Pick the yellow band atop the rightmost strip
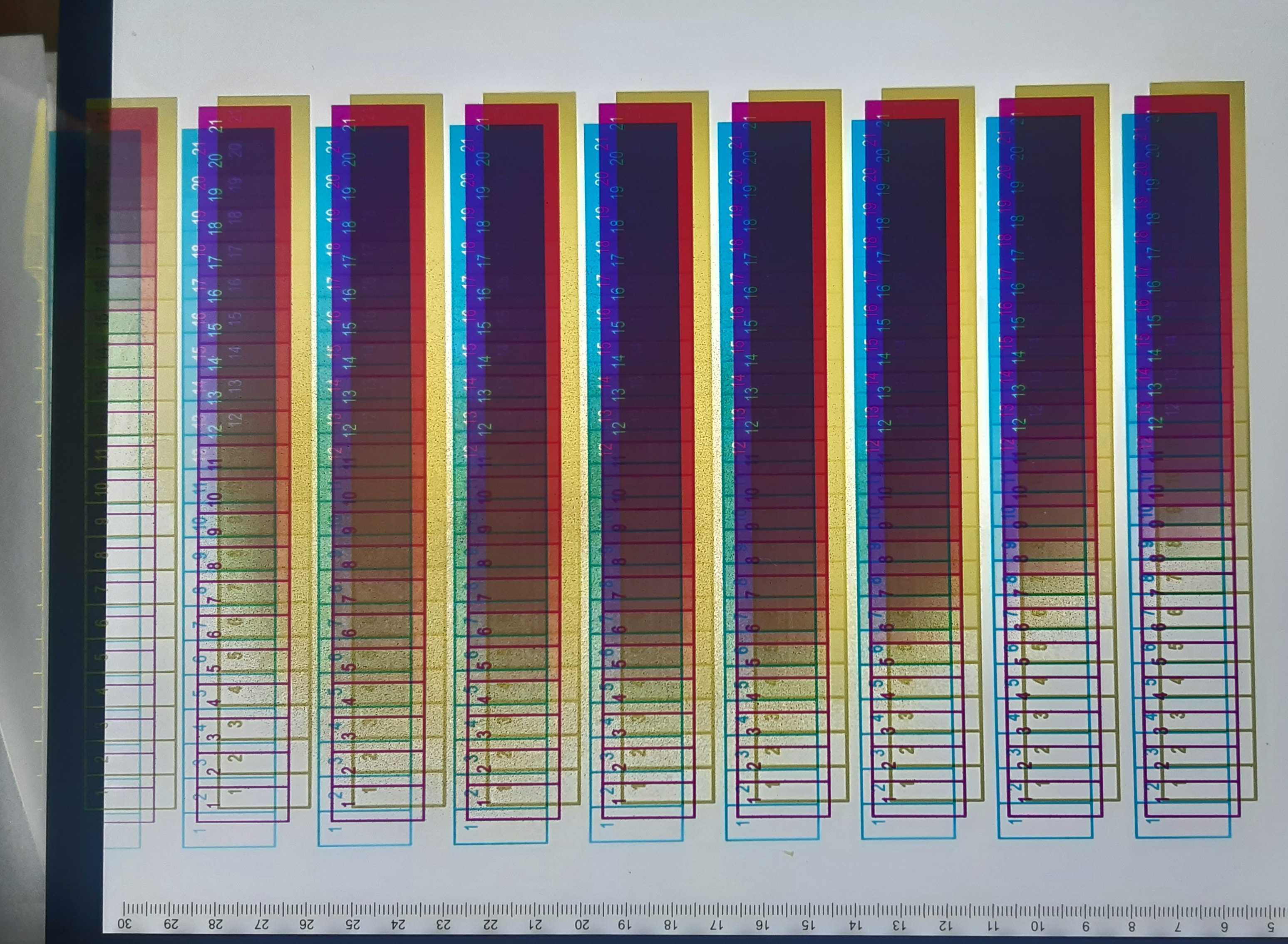The width and height of the screenshot is (1288, 944). coord(1196,89)
